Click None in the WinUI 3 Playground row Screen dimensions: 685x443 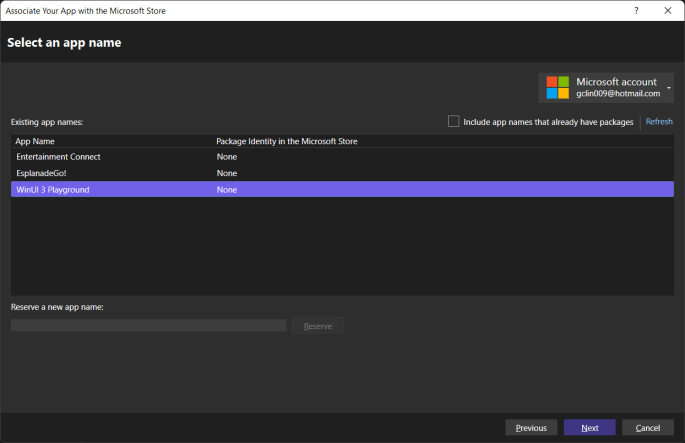click(x=227, y=190)
